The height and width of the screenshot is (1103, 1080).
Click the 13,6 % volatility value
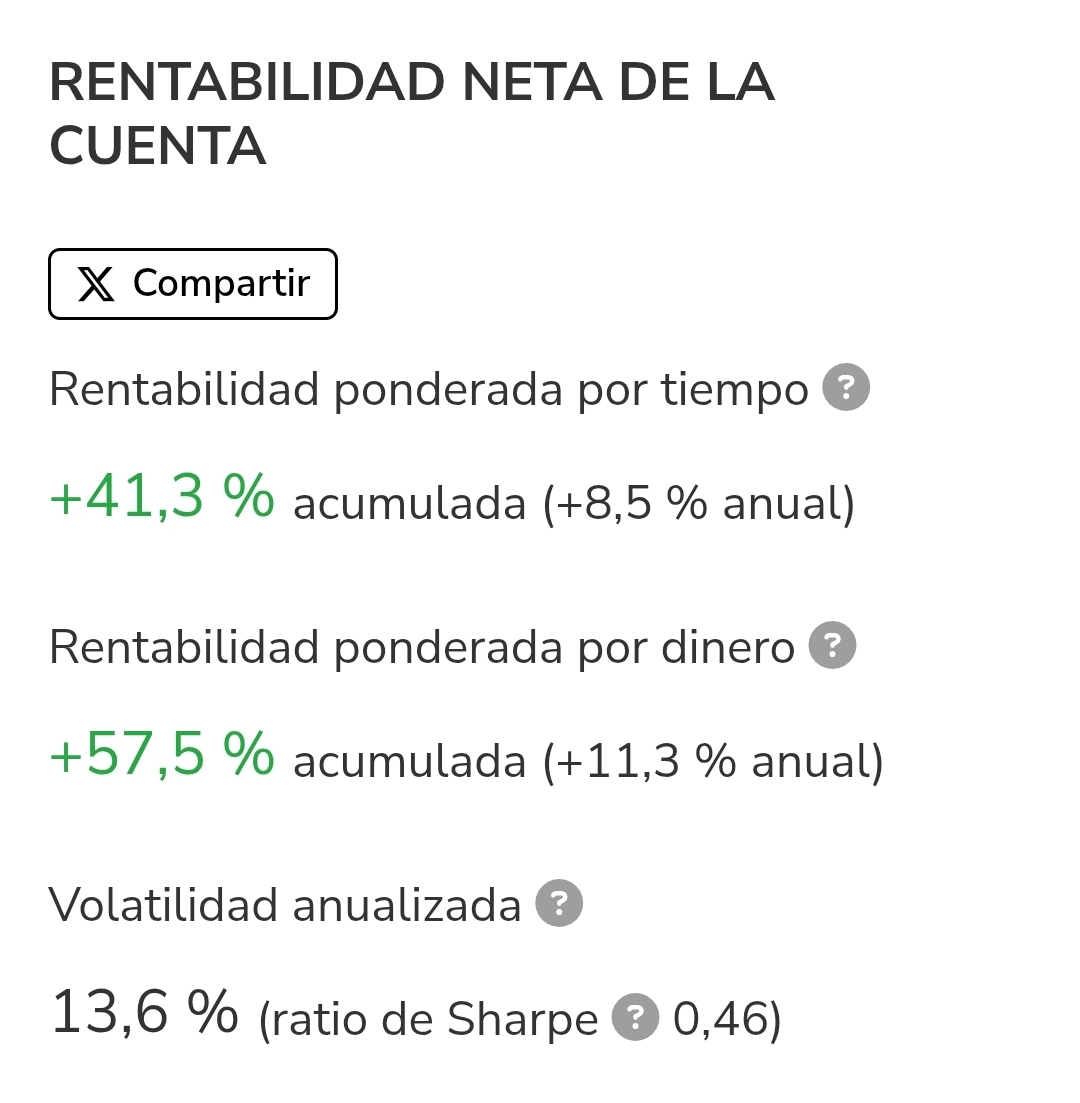point(144,1013)
